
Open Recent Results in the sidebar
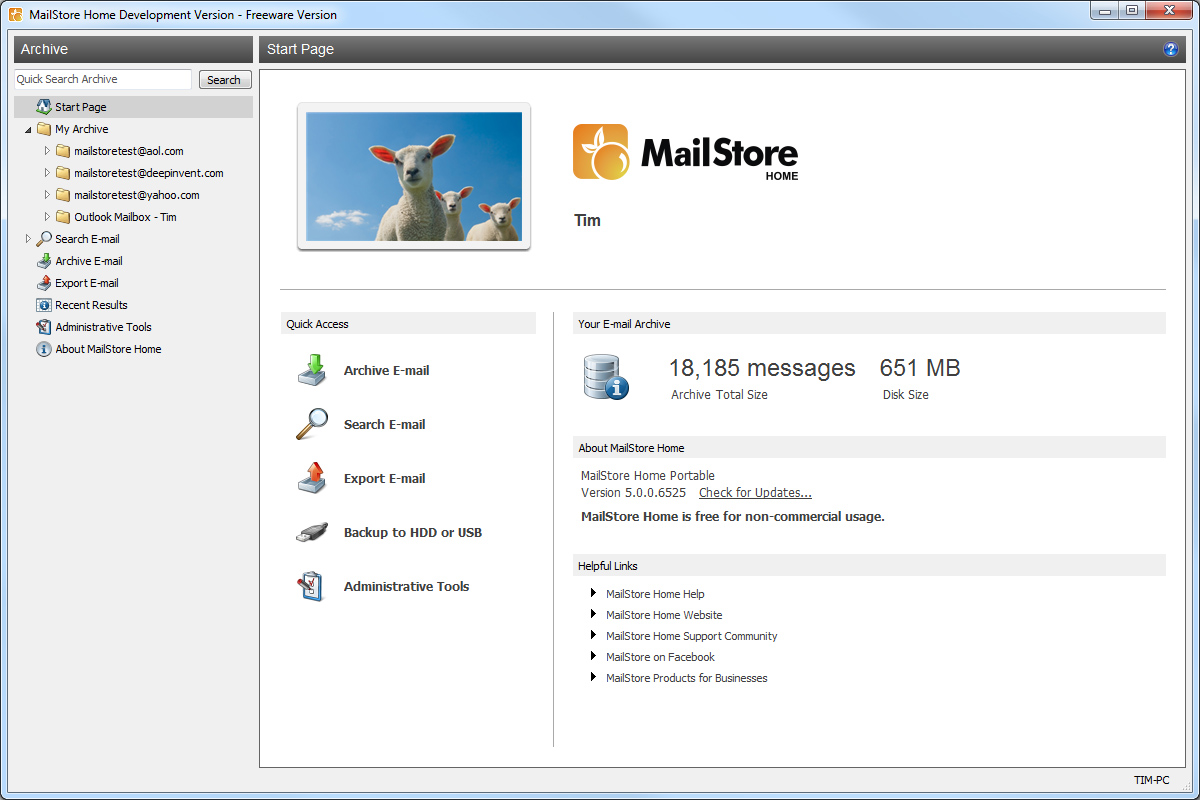tap(92, 305)
